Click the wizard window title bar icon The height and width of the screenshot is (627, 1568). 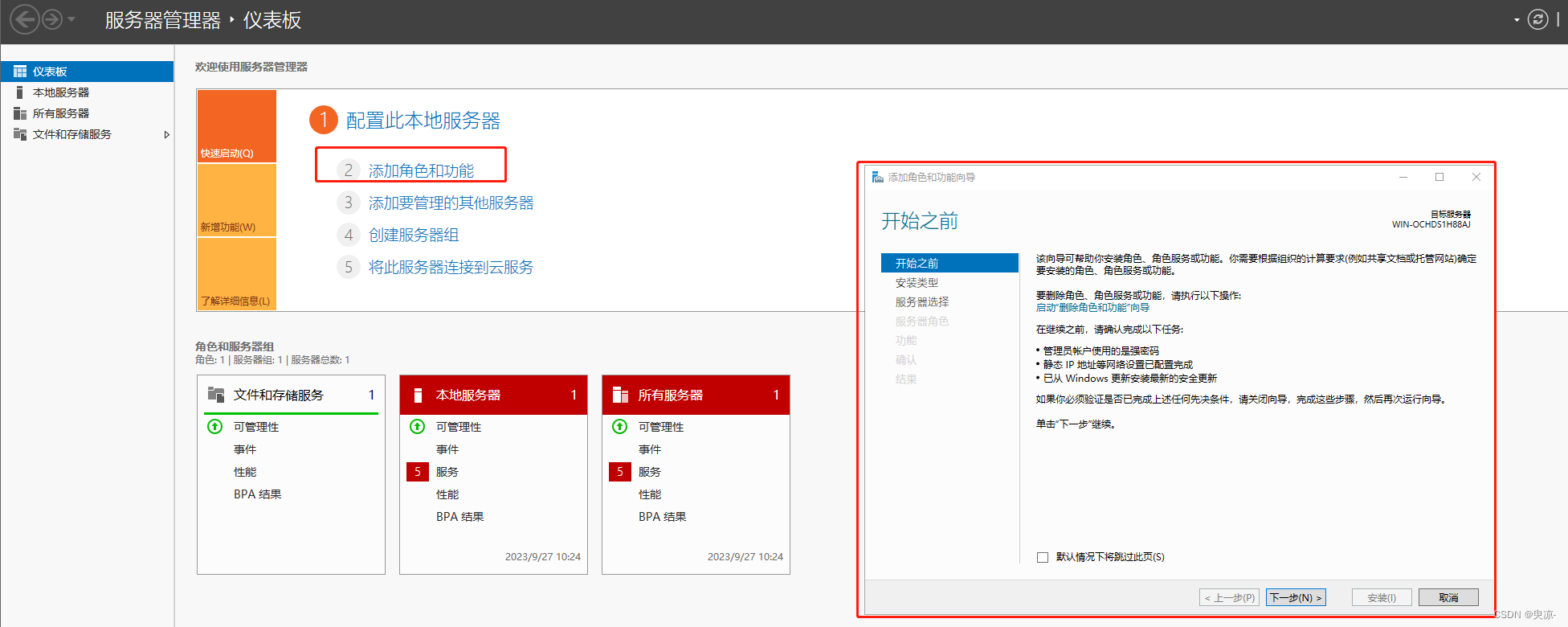pyautogui.click(x=878, y=177)
